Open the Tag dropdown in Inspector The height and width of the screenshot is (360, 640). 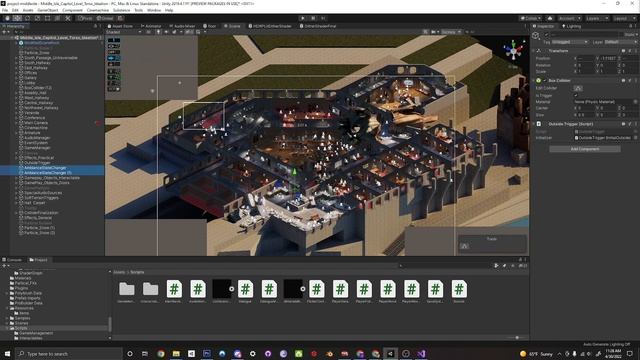(570, 42)
